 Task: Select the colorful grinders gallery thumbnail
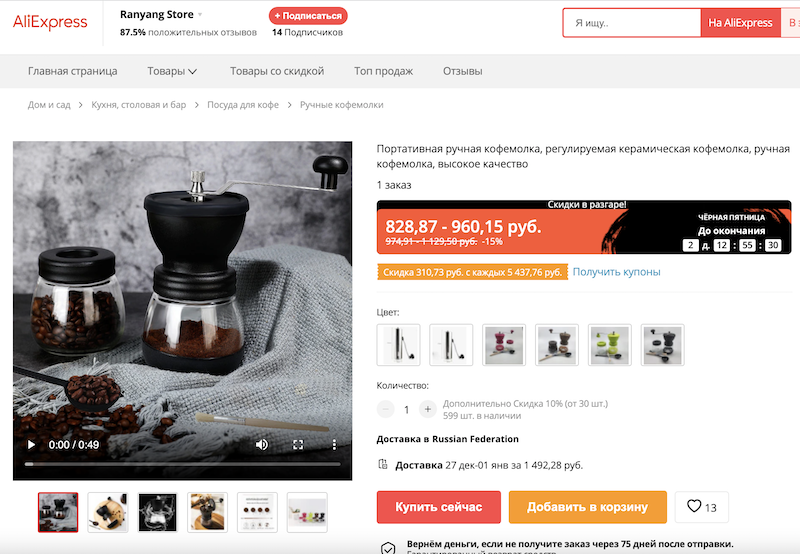307,512
